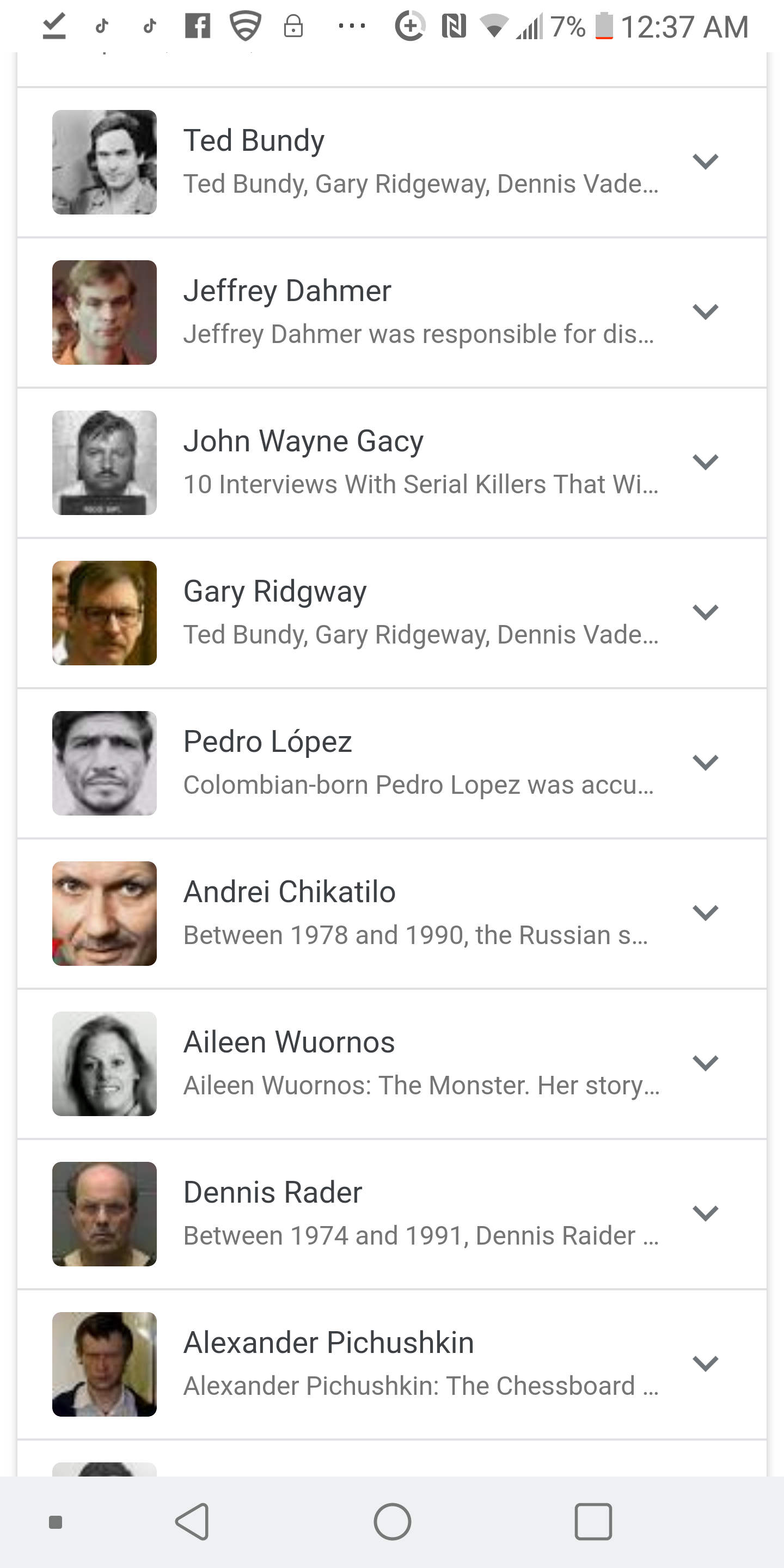Tap the Ted Bundy thumbnail photo
Screen dimensions: 784x1568
click(x=105, y=162)
